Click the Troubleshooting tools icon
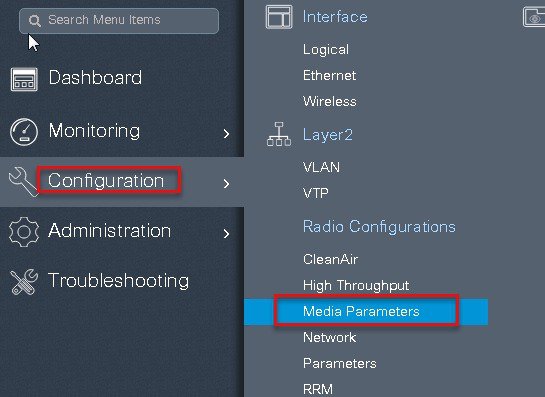 click(24, 282)
